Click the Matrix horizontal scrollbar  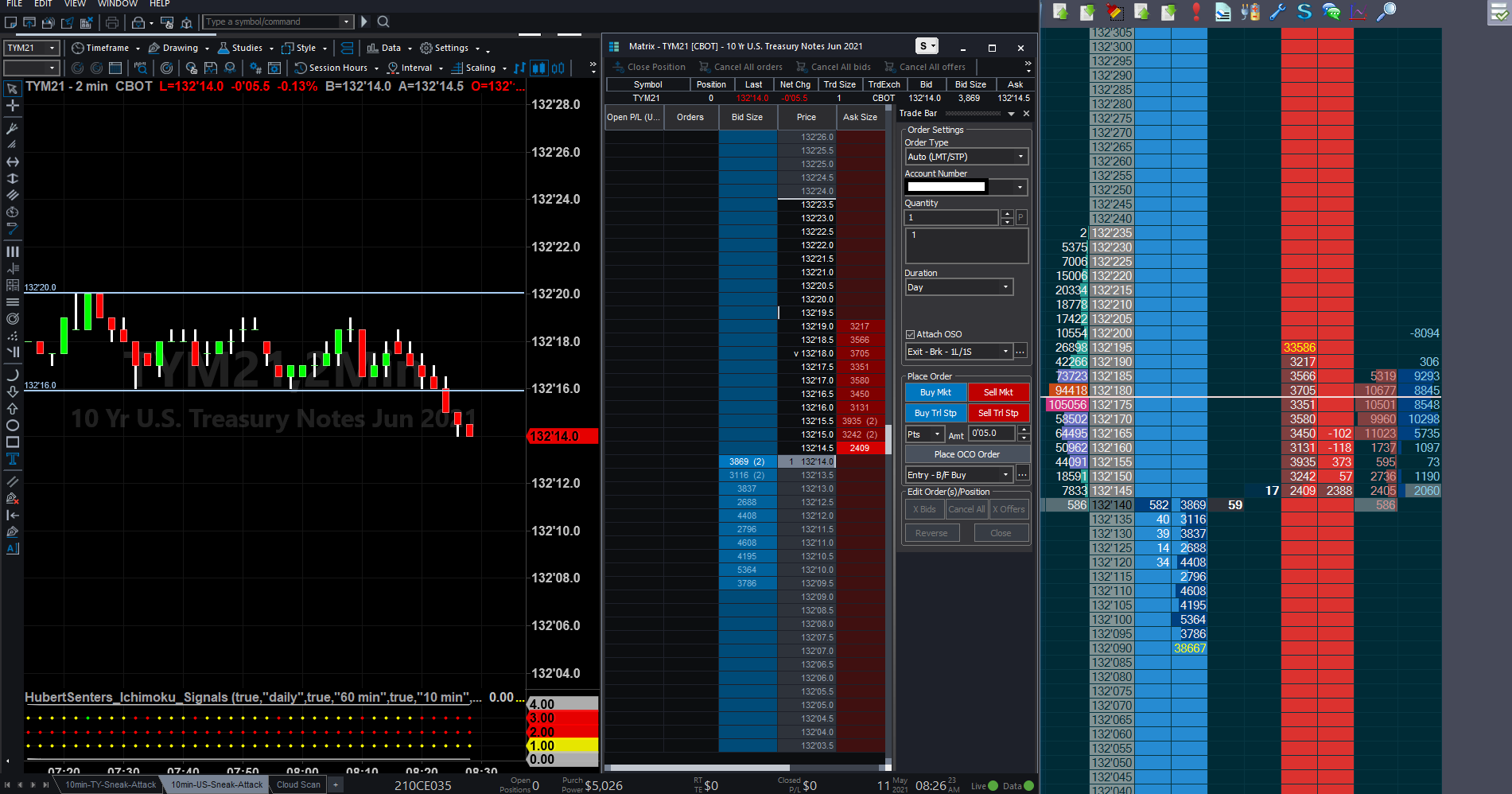698,768
